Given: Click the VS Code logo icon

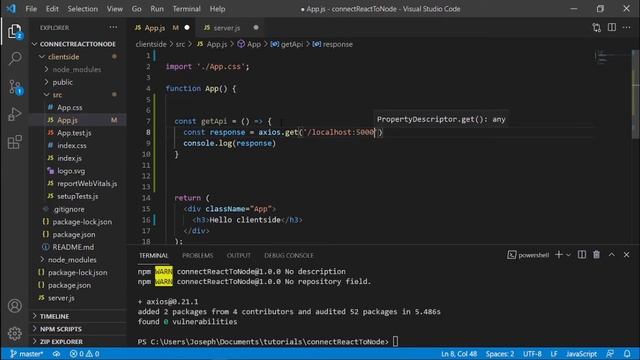Looking at the screenshot, I should [11, 9].
